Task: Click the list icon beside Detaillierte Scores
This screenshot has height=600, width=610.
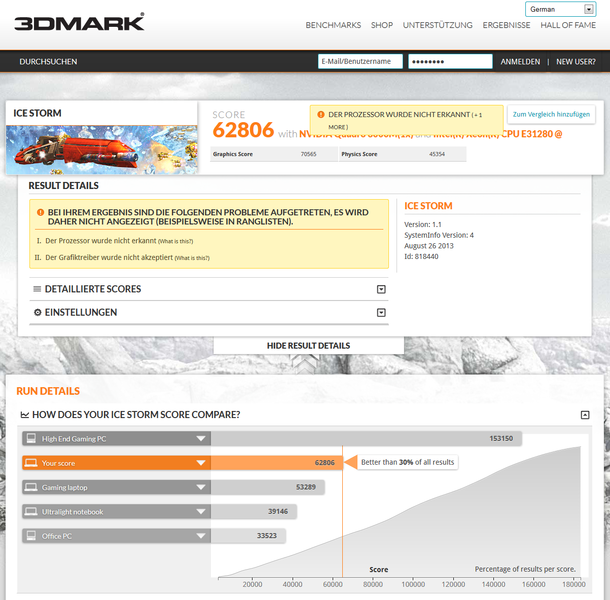Action: [37, 289]
